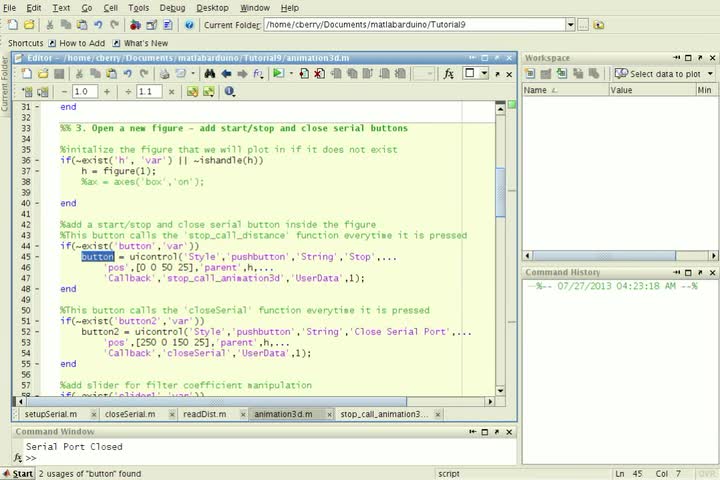Expand the Run button dropdown arrow
This screenshot has width=720, height=480.
(x=291, y=73)
